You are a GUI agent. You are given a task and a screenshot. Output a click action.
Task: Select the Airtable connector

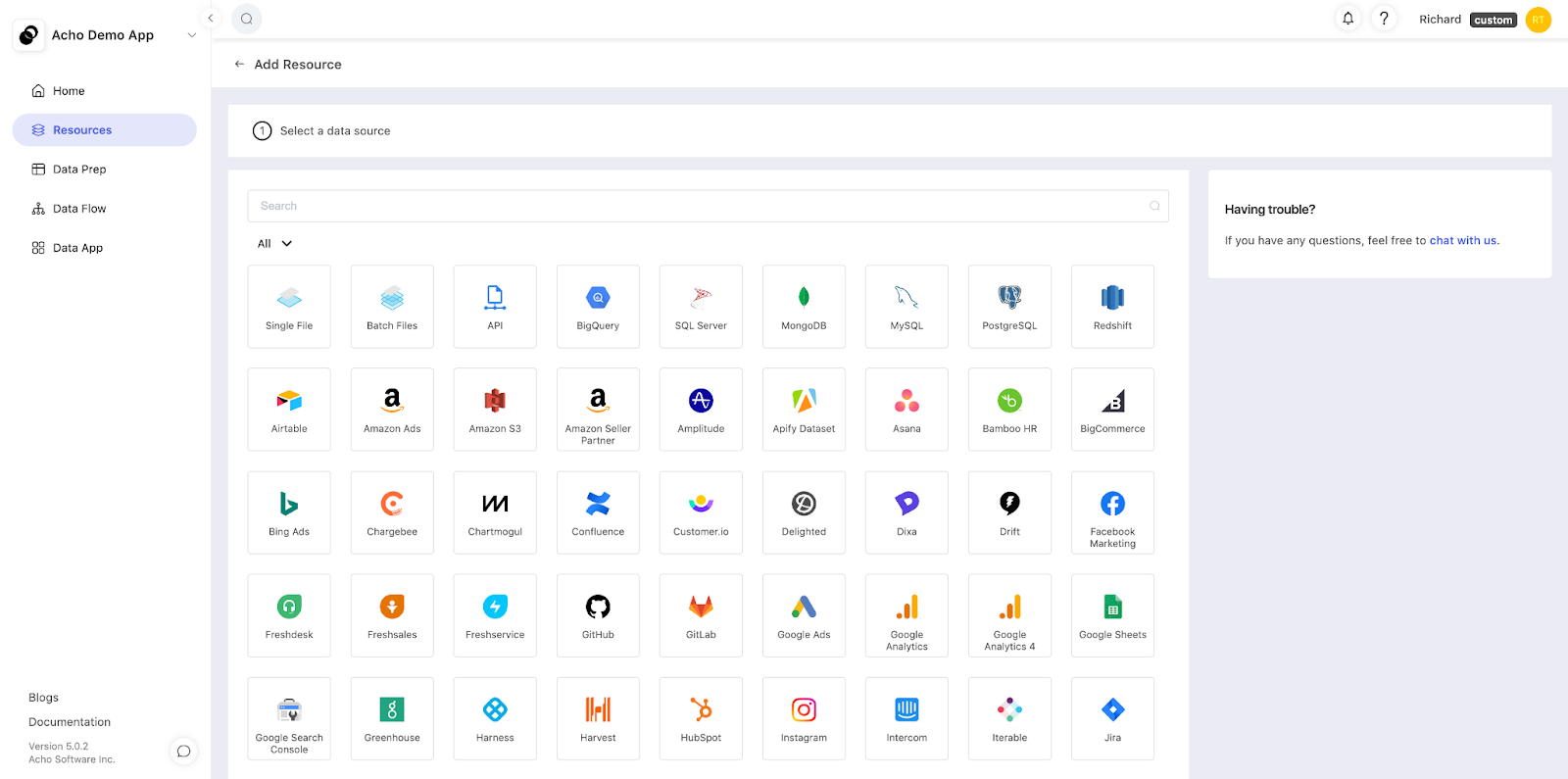(289, 410)
